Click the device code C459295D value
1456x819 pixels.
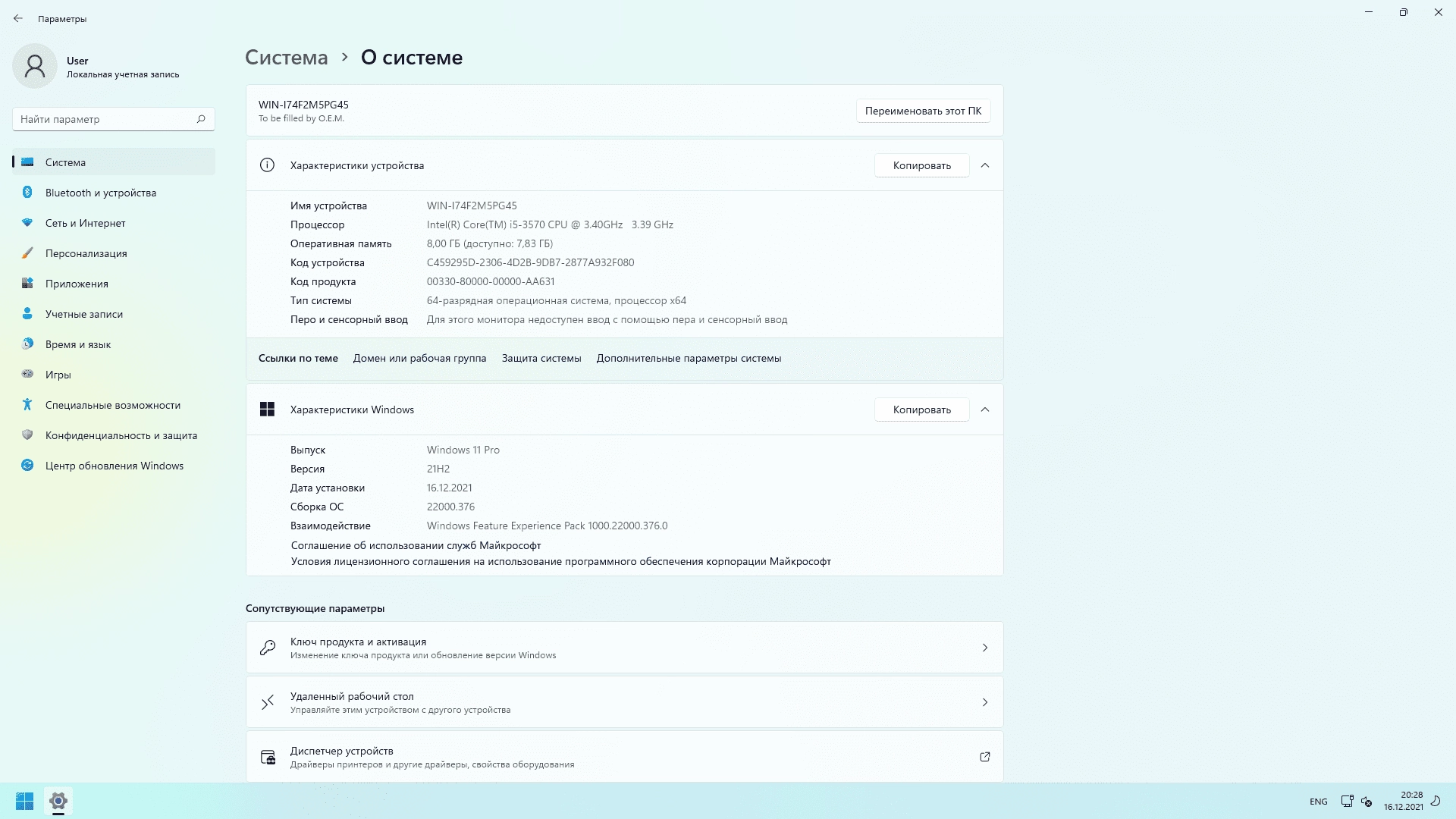pos(530,262)
